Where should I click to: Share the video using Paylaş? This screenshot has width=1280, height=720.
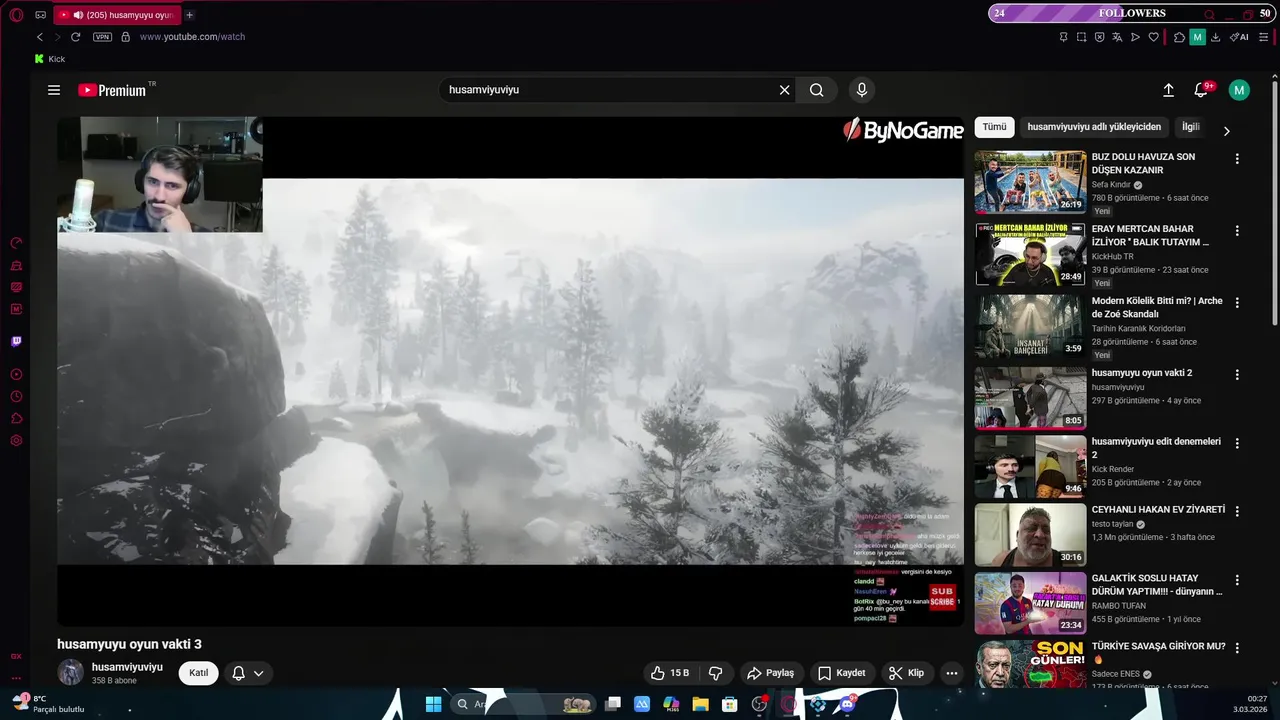tap(770, 673)
